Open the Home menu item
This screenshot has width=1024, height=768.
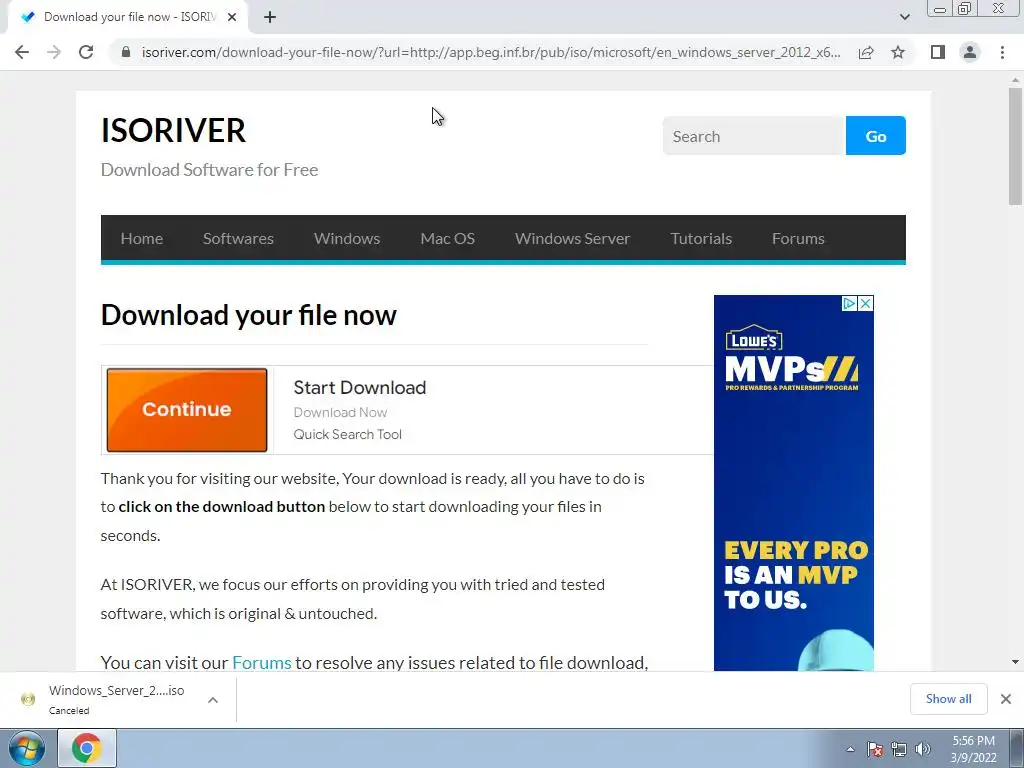[142, 238]
